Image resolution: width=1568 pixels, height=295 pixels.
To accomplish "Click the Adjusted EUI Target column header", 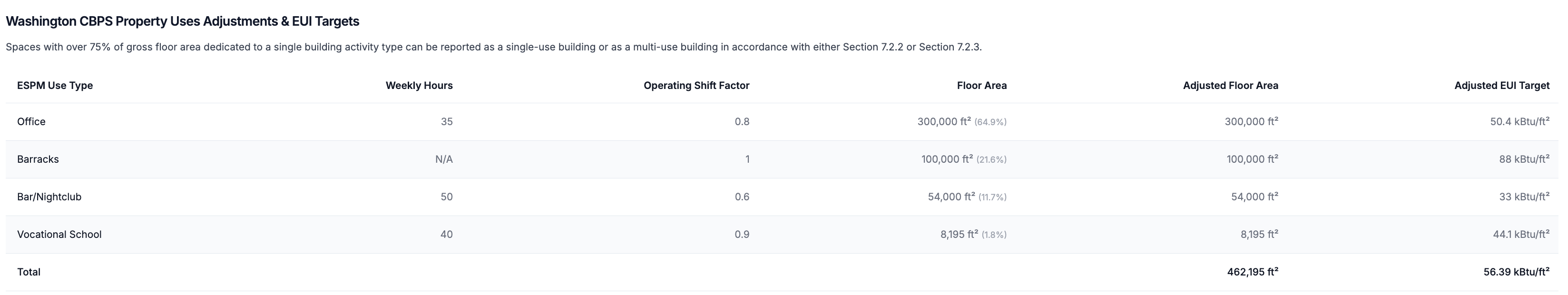I will pyautogui.click(x=1502, y=86).
